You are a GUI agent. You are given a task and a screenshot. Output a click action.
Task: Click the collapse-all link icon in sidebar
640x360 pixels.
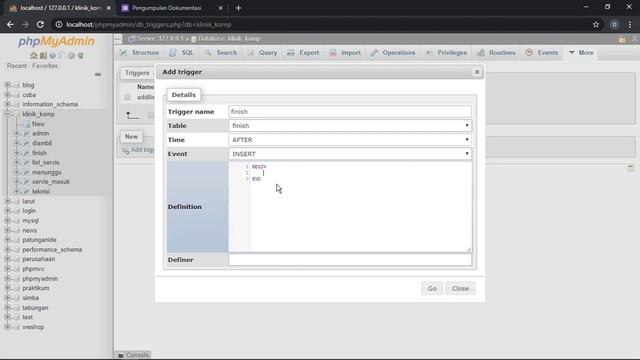[x=98, y=74]
